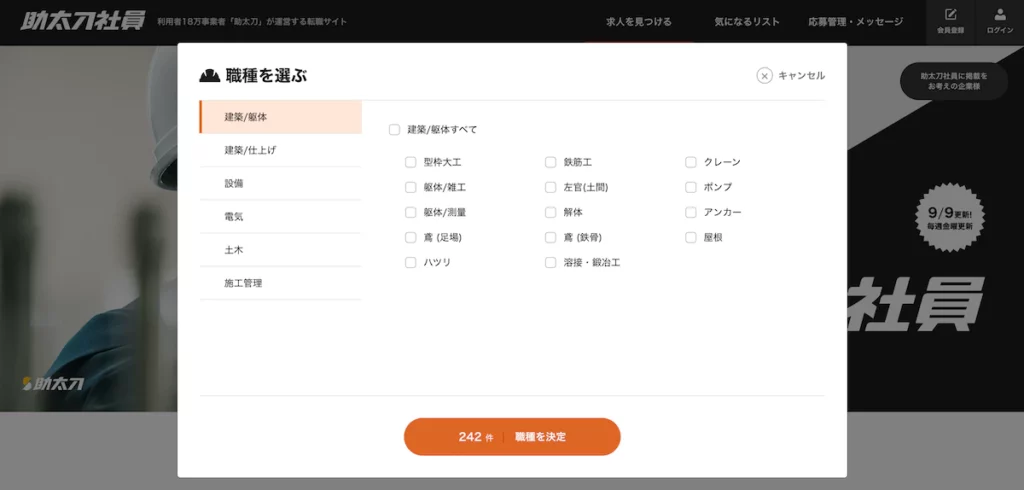Check the 躯体/雑工 checkbox
The height and width of the screenshot is (490, 1024).
410,188
